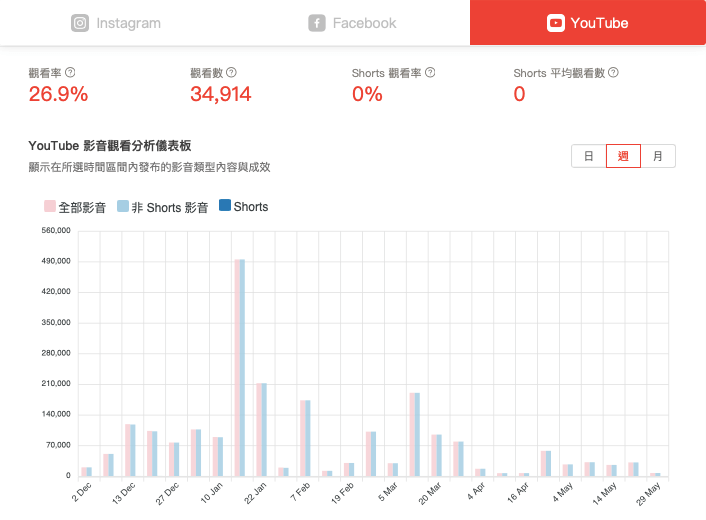The height and width of the screenshot is (520, 706).
Task: Click the 非 Shorts 影音 legend label
Action: pos(170,208)
